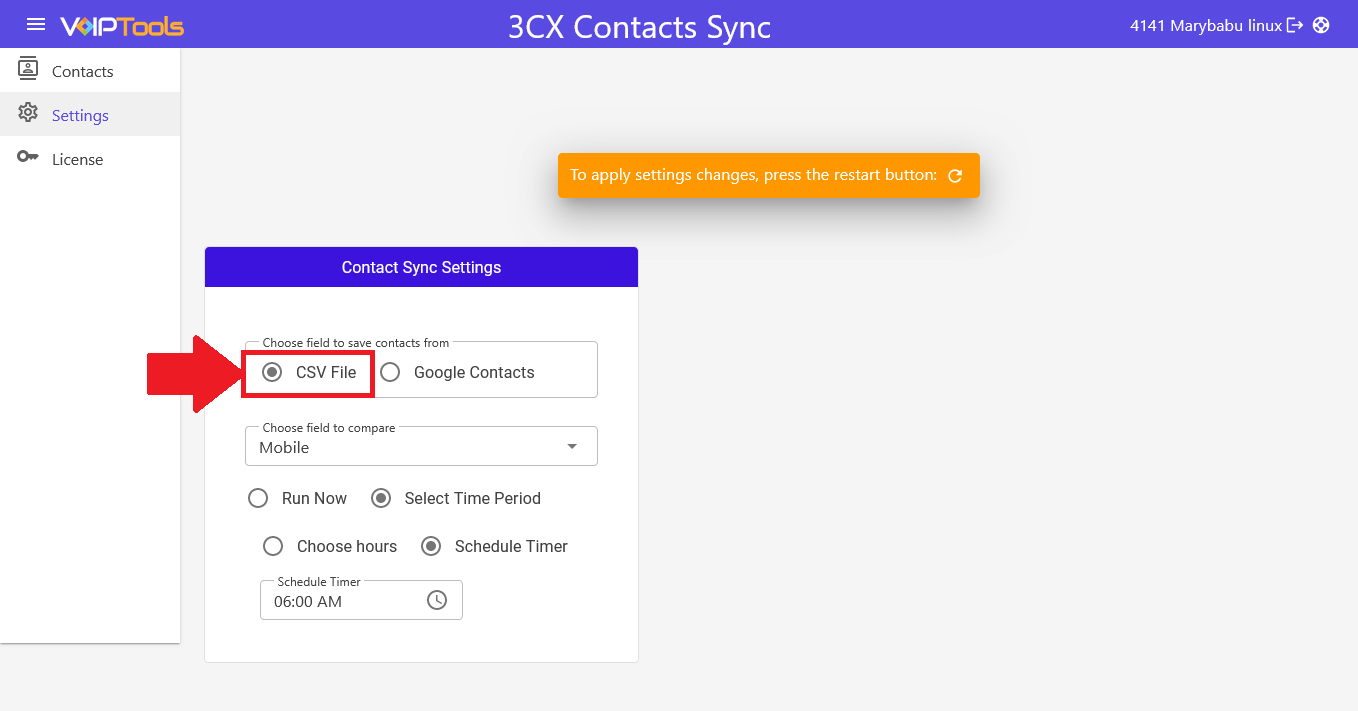Open the language globe icon
This screenshot has width=1358, height=711.
(x=1322, y=25)
